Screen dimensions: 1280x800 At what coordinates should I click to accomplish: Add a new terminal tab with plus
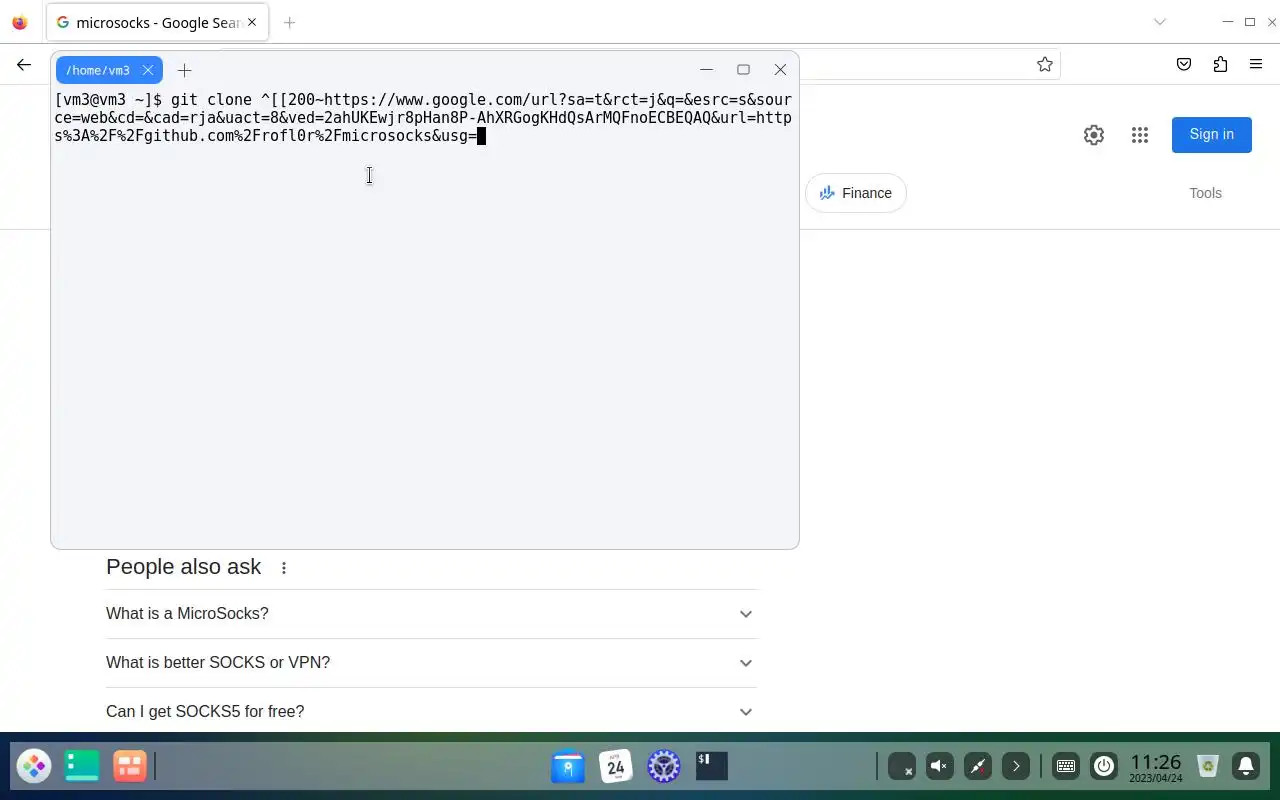184,70
